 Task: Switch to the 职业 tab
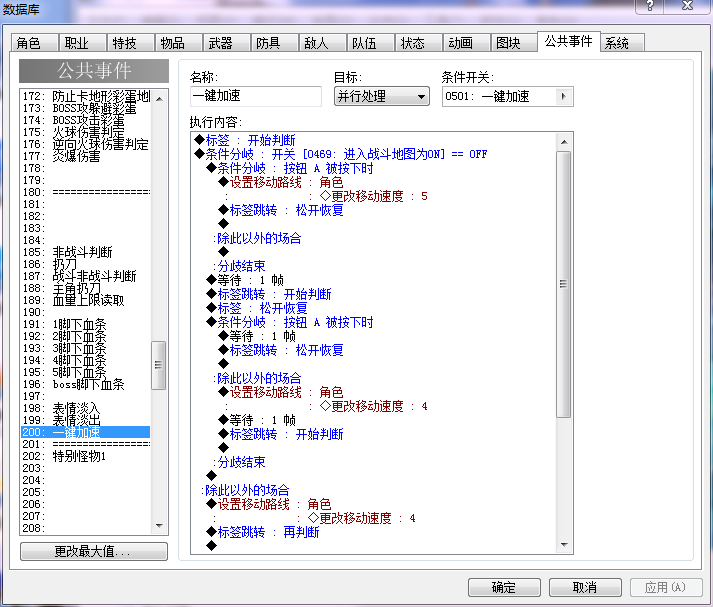[x=83, y=43]
